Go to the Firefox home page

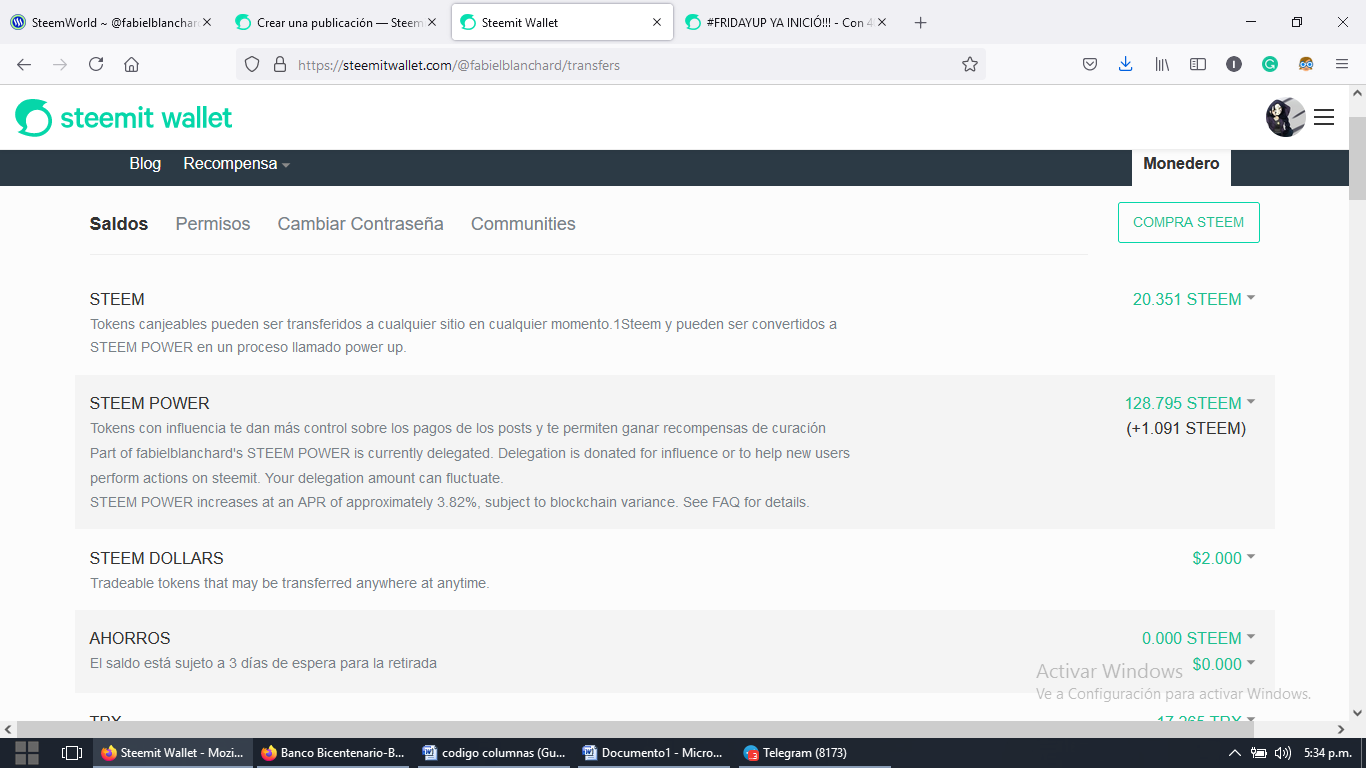[131, 64]
